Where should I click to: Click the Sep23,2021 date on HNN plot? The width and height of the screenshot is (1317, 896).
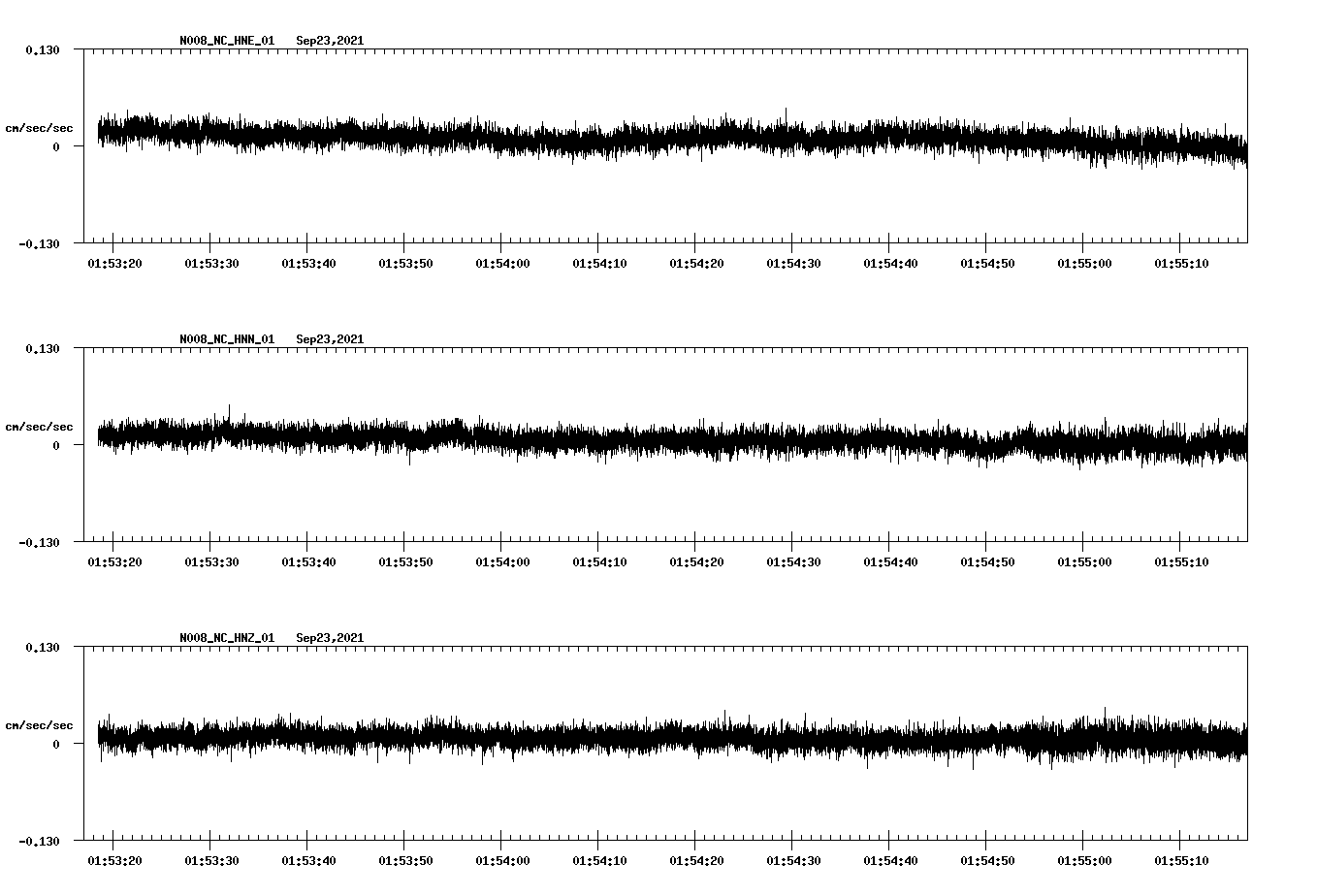click(x=330, y=339)
